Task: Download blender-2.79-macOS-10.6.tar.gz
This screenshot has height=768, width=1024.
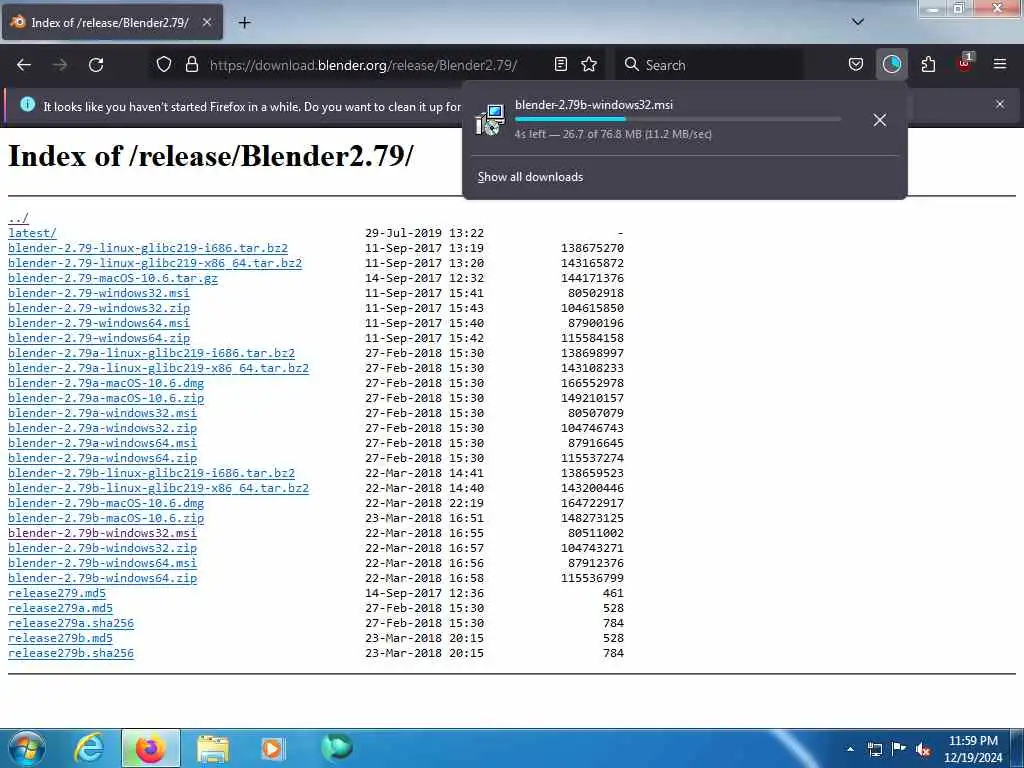Action: pyautogui.click(x=113, y=278)
